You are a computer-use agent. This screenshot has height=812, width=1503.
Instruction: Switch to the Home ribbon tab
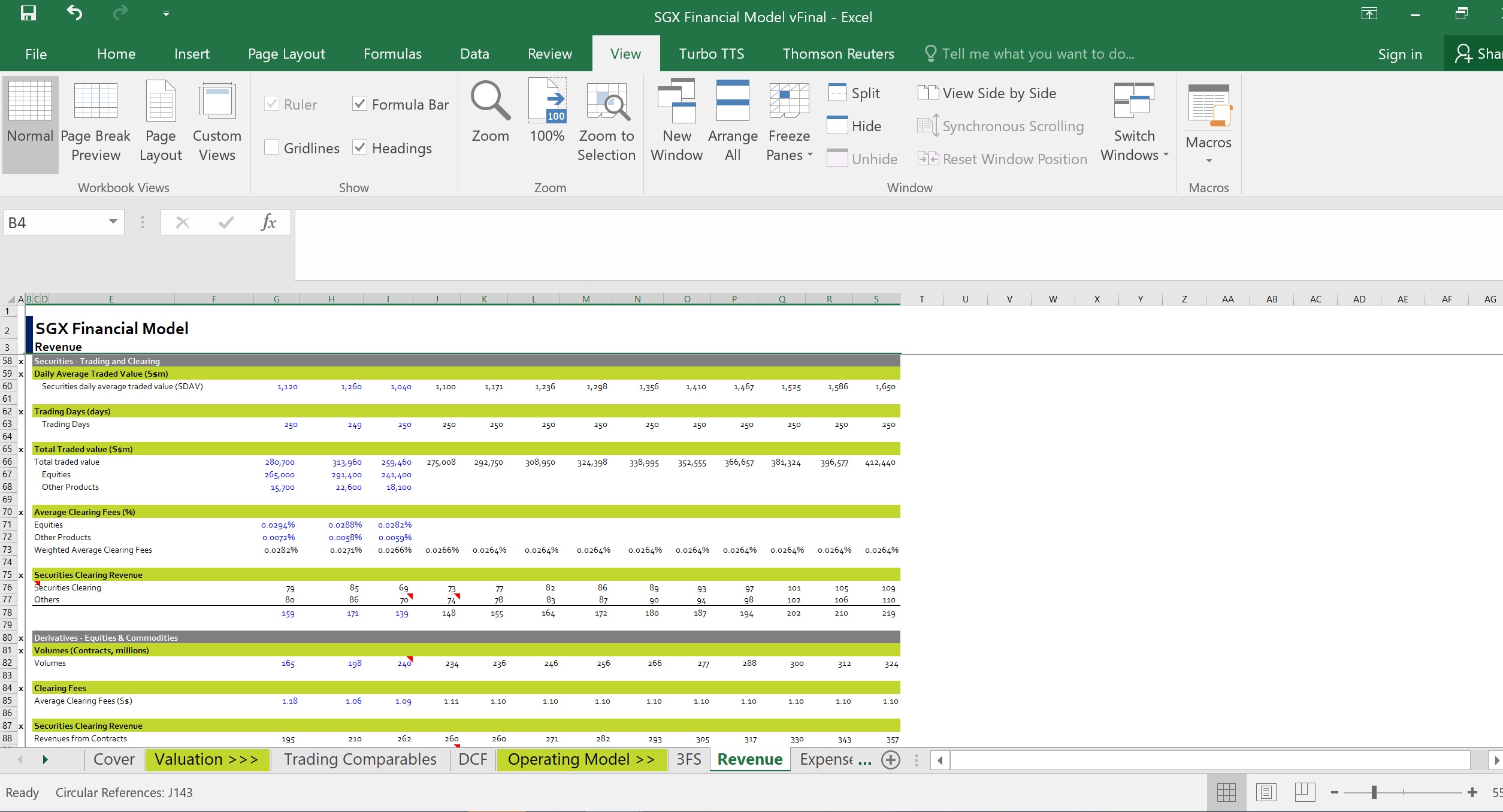coord(116,54)
